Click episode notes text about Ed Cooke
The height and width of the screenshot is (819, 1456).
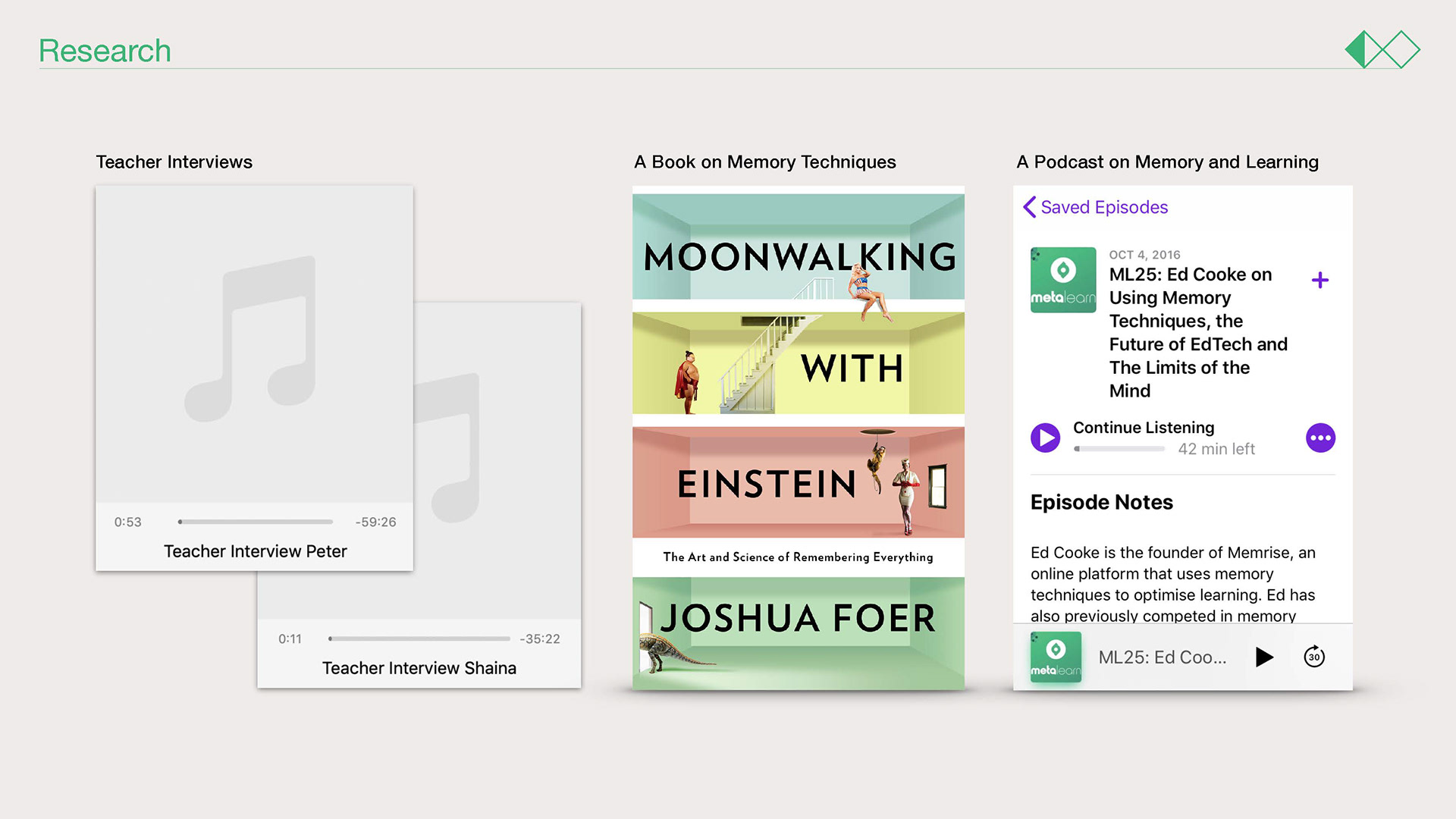tap(1173, 584)
